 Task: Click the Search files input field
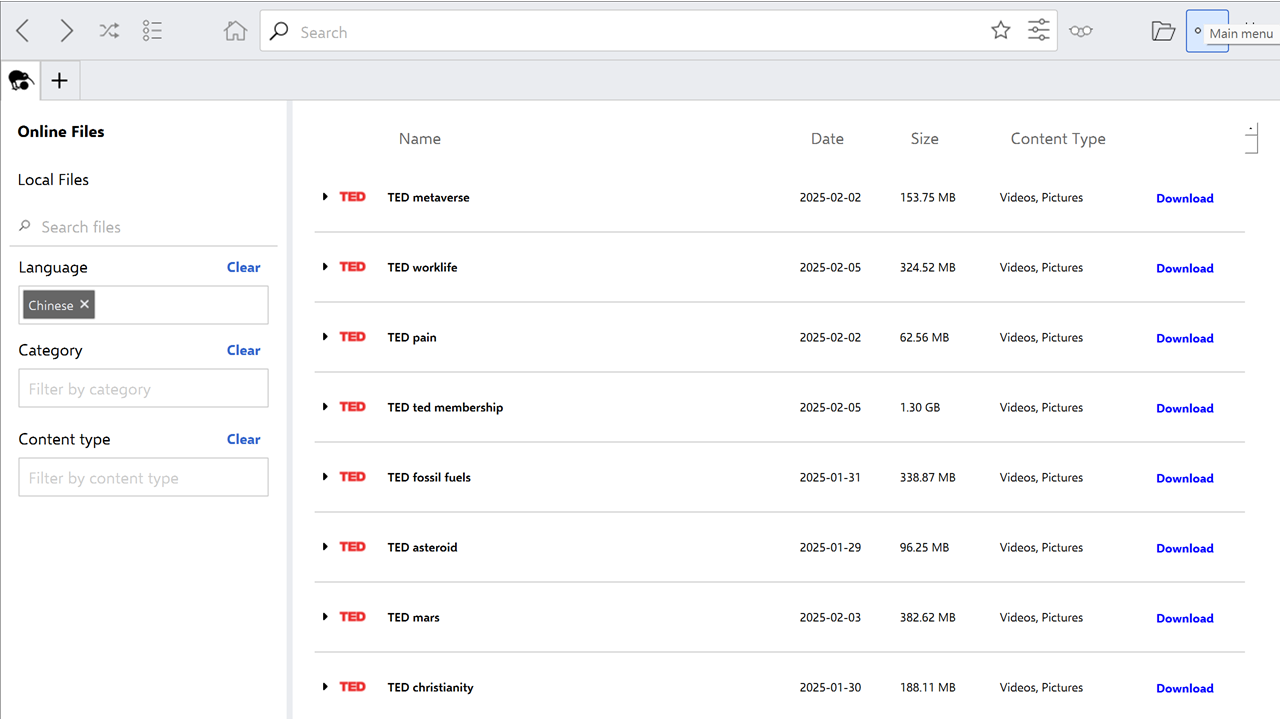(150, 227)
